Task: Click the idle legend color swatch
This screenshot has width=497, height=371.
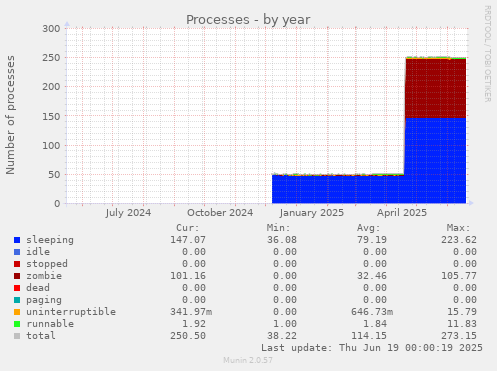Action: tap(17, 252)
